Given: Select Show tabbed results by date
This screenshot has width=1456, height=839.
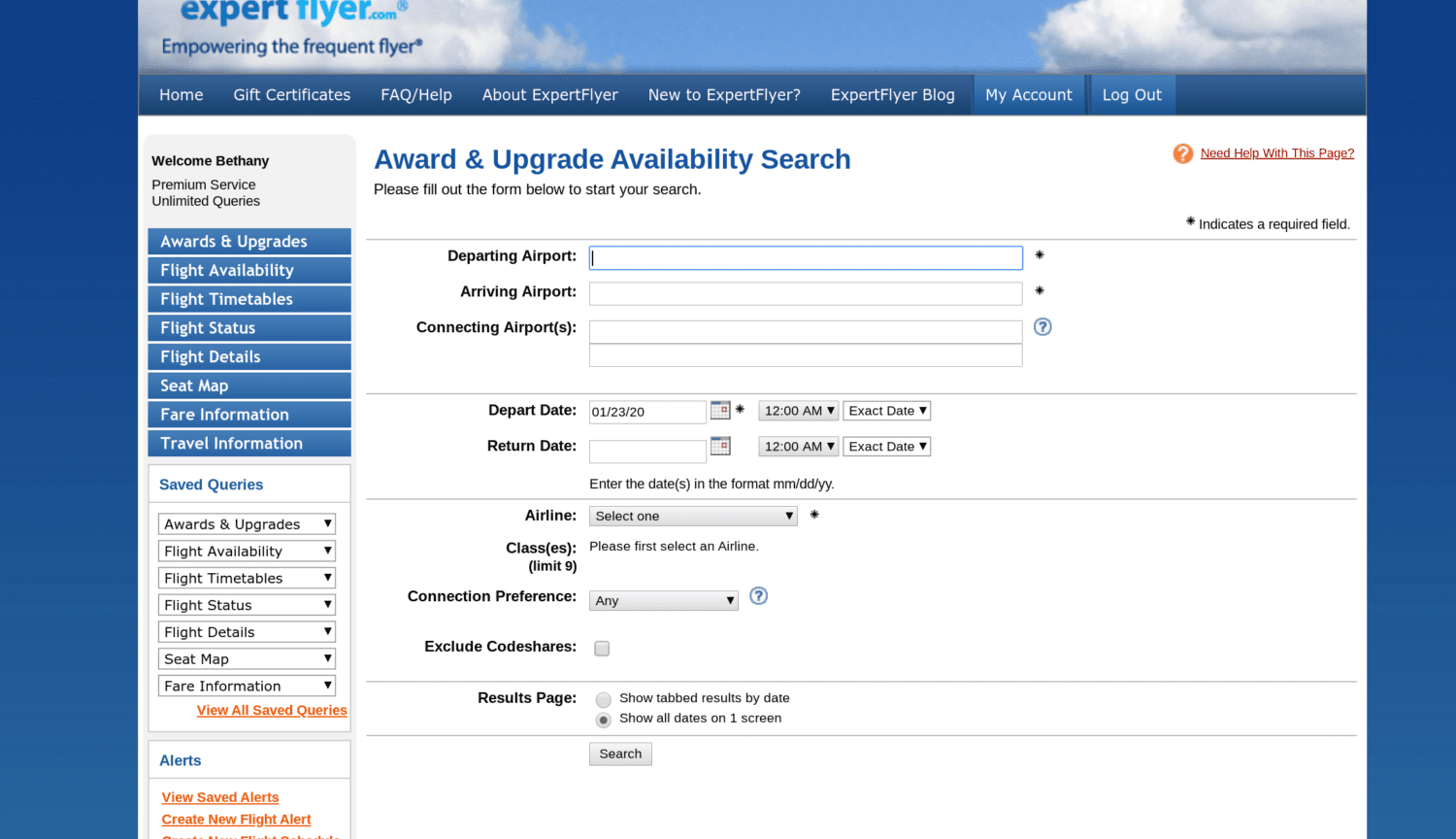Looking at the screenshot, I should [604, 699].
